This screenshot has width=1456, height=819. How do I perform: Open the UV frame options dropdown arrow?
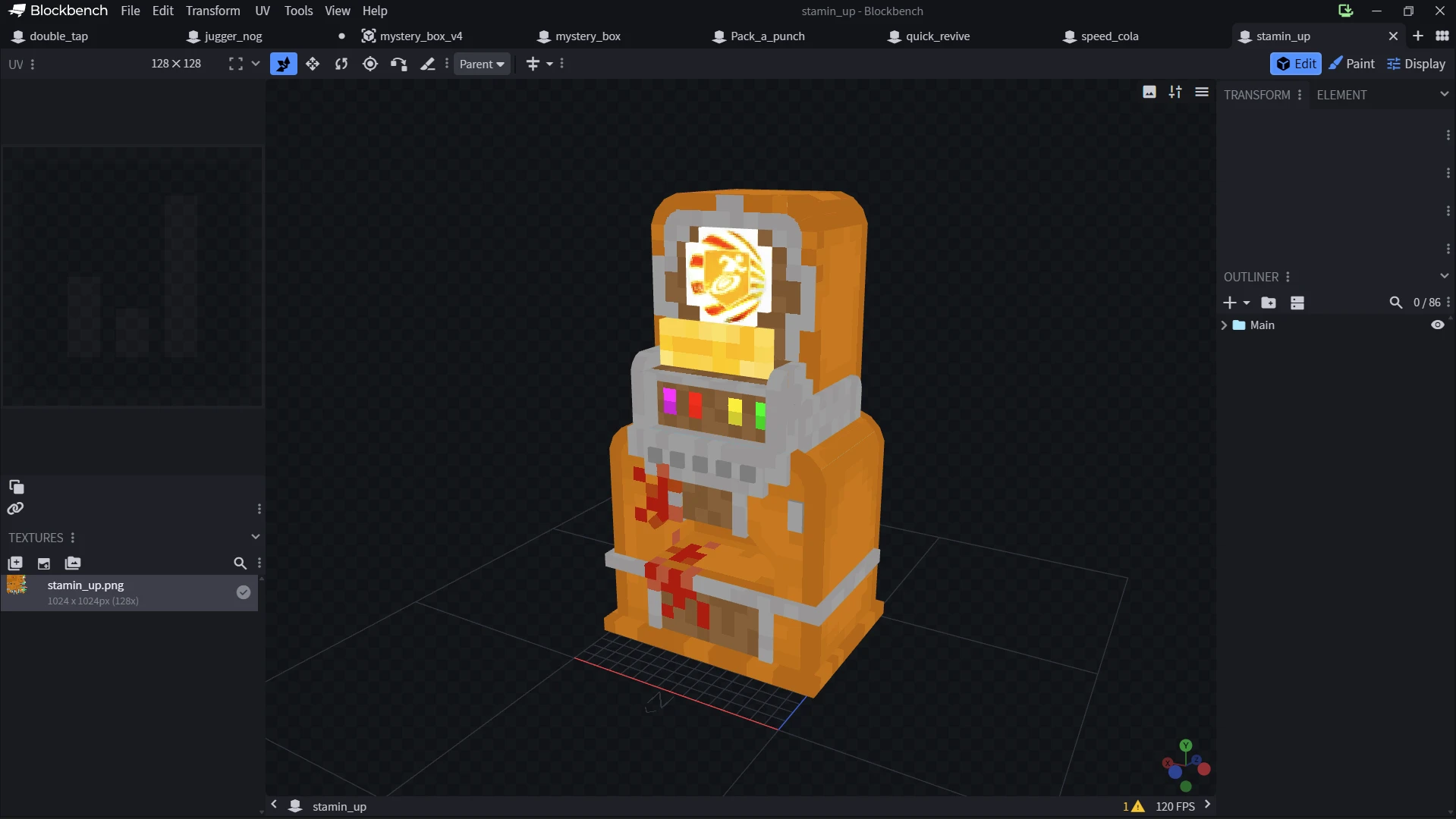coord(256,64)
